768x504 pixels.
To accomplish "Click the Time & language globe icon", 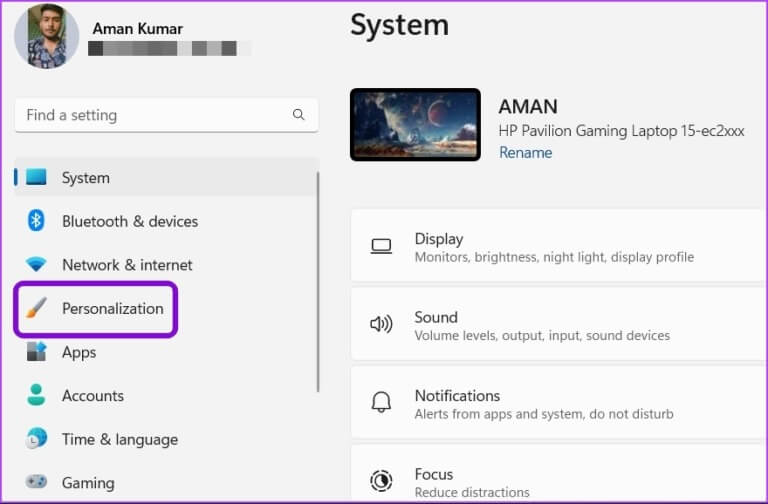I will coord(36,438).
